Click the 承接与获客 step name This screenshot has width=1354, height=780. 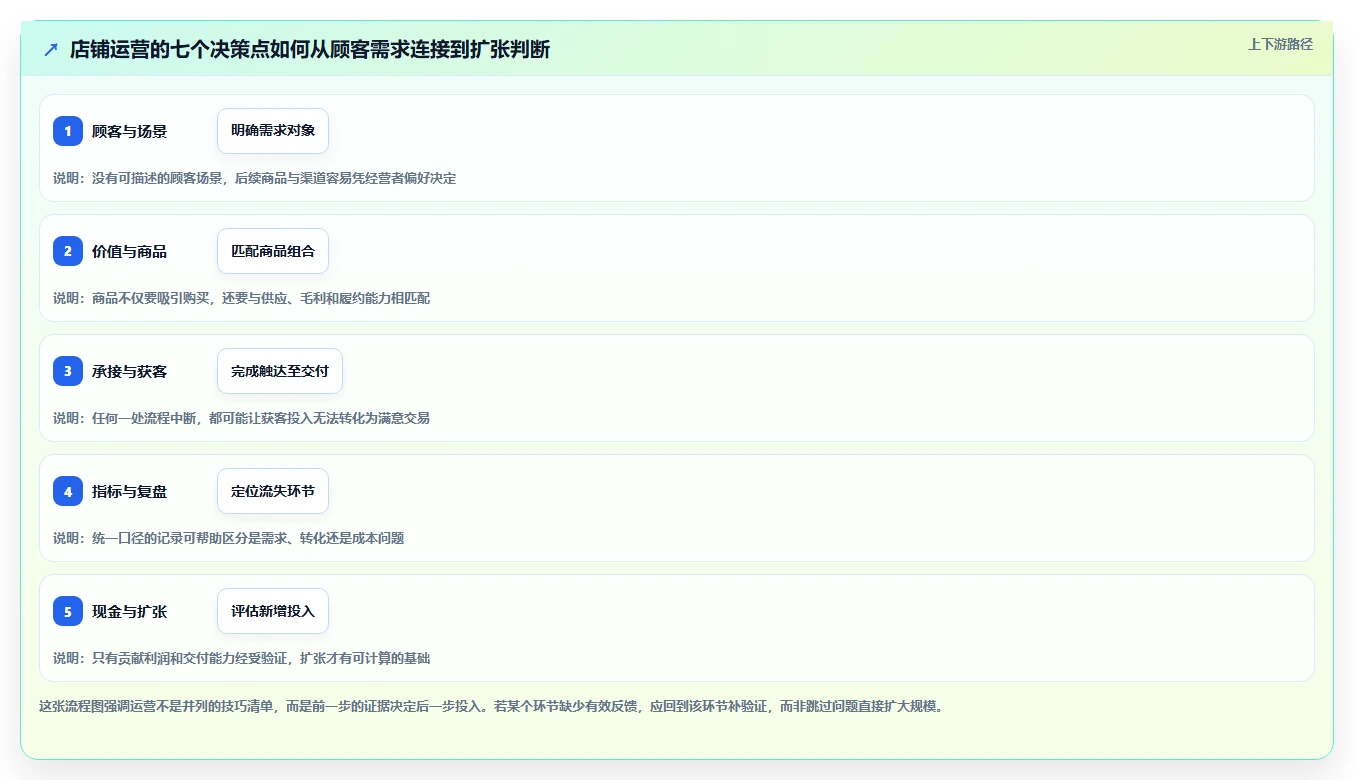(x=129, y=371)
